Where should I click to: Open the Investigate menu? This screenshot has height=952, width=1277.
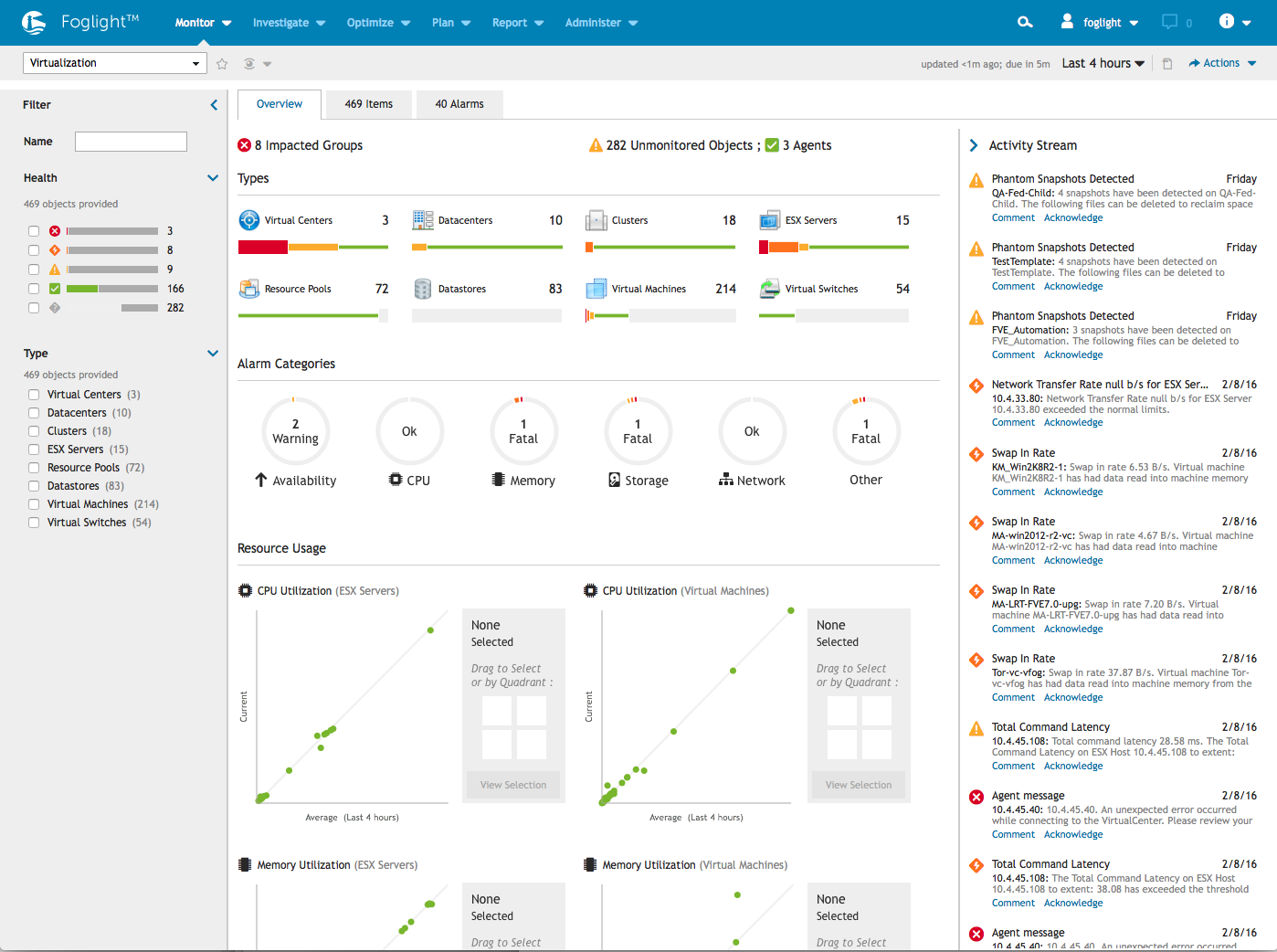point(289,23)
